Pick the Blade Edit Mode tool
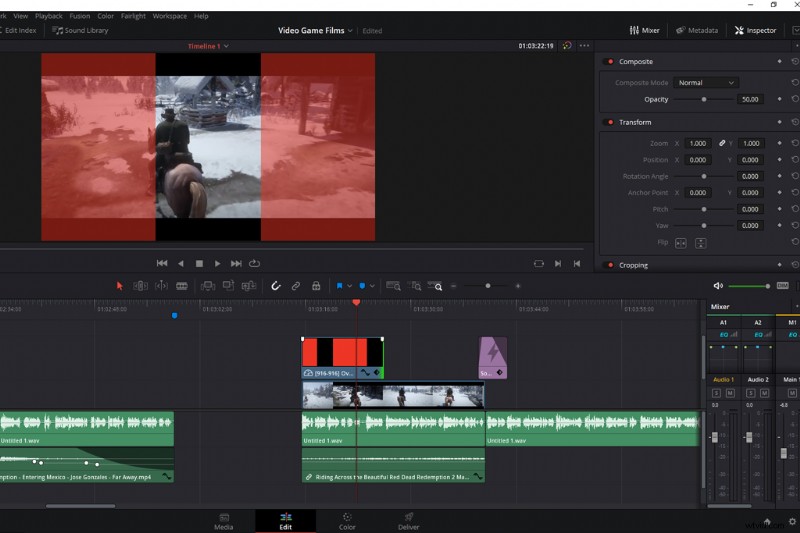 coord(182,286)
